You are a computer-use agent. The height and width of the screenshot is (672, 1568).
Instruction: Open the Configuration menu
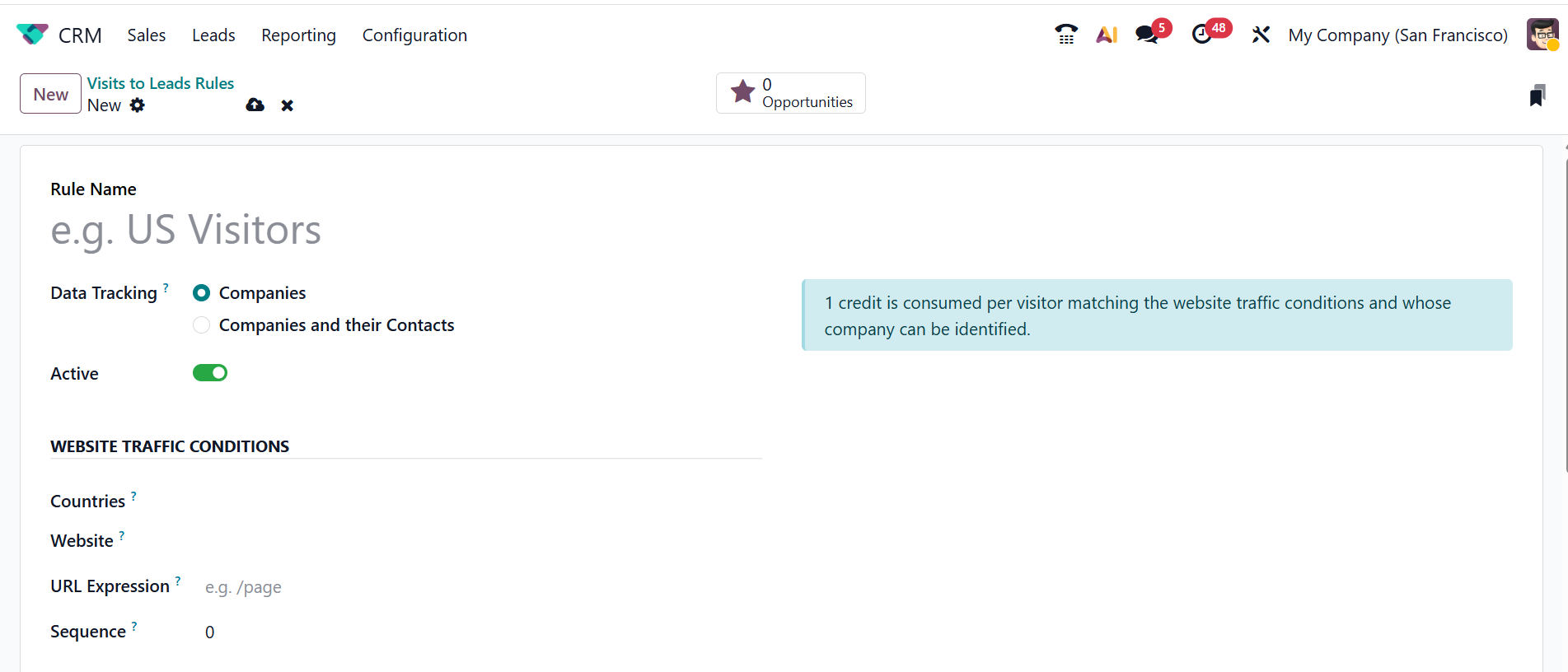(x=414, y=35)
